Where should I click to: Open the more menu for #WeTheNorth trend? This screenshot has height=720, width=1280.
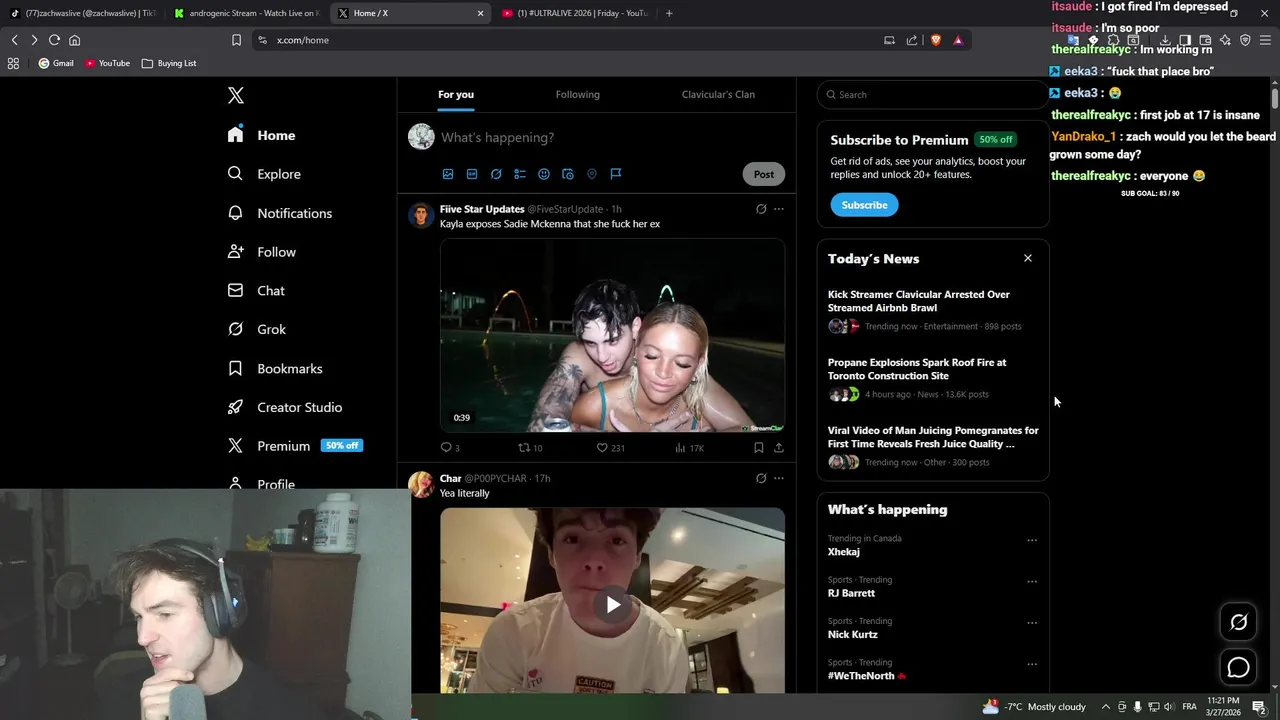[1032, 664]
